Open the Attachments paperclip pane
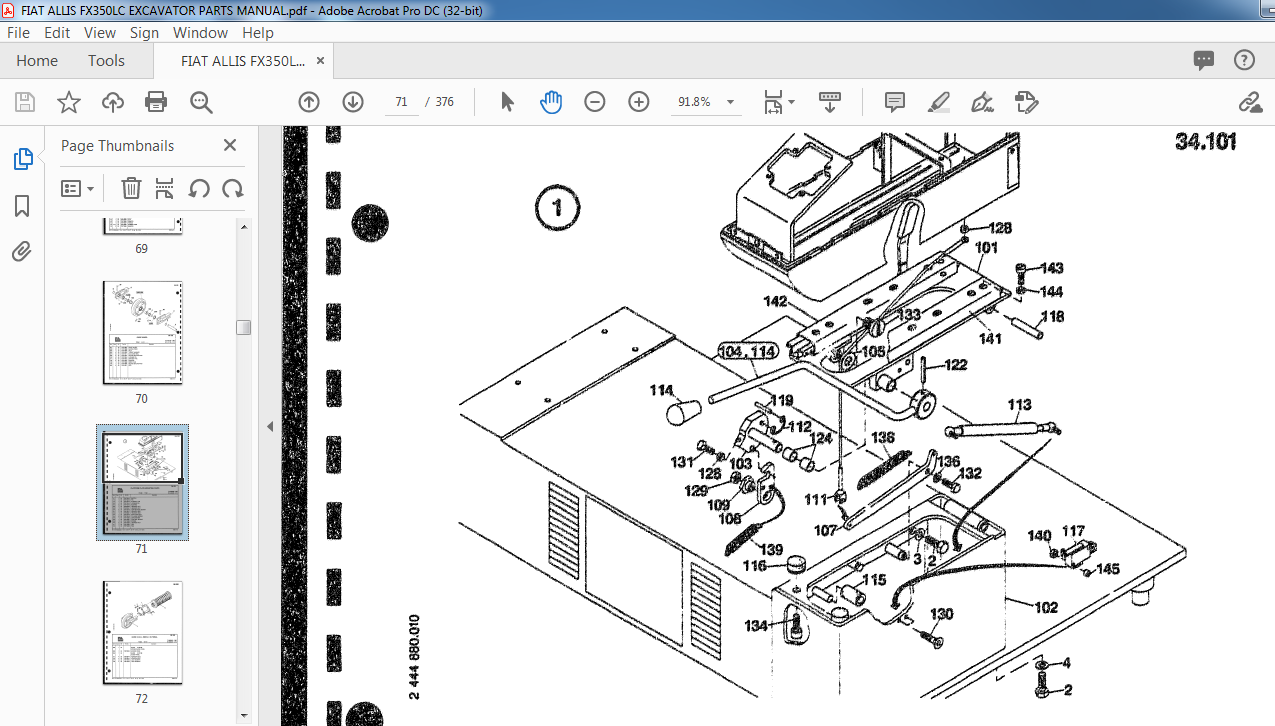Screen dimensions: 1275x726 pyautogui.click(x=22, y=251)
